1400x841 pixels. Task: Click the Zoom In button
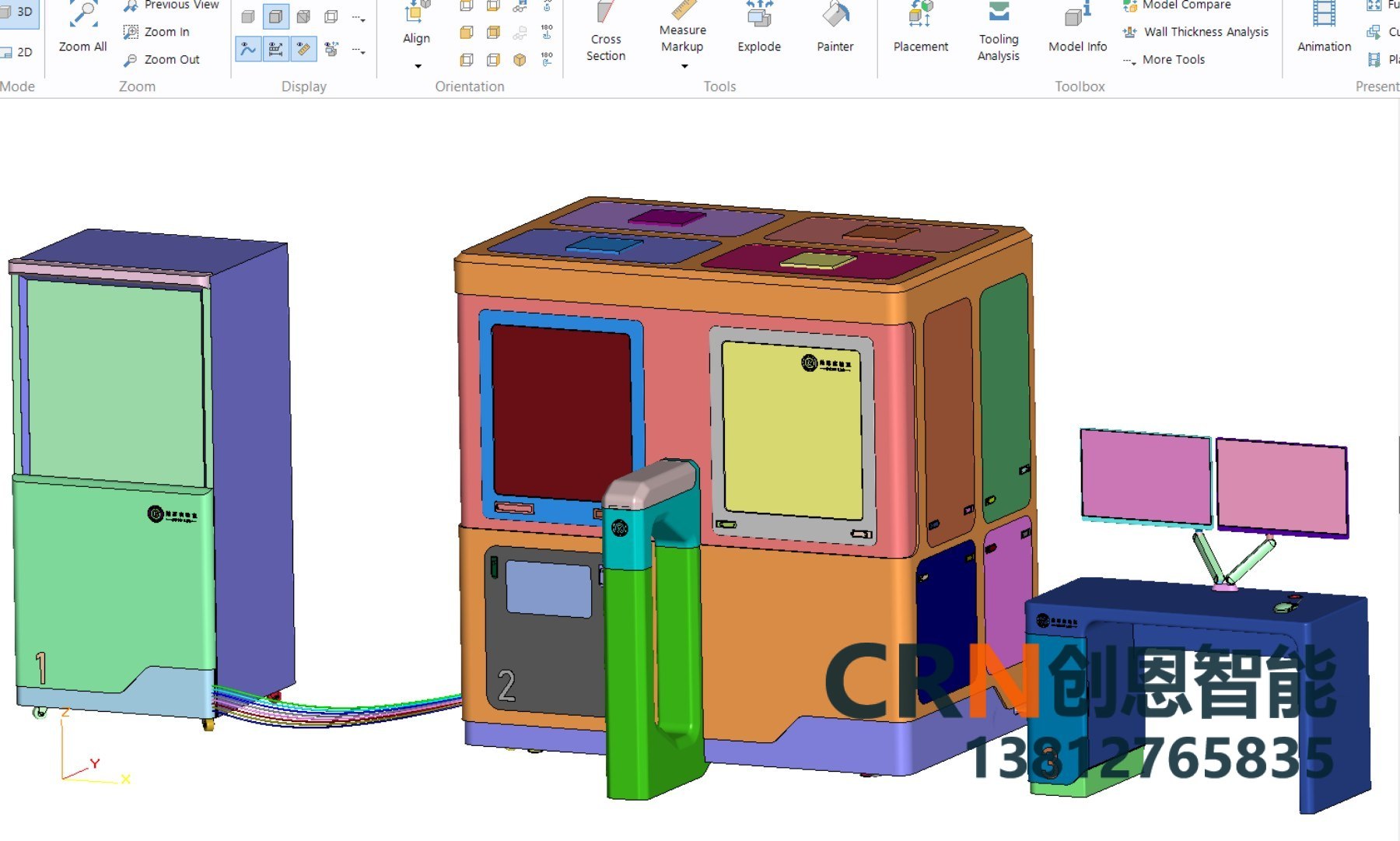156,32
